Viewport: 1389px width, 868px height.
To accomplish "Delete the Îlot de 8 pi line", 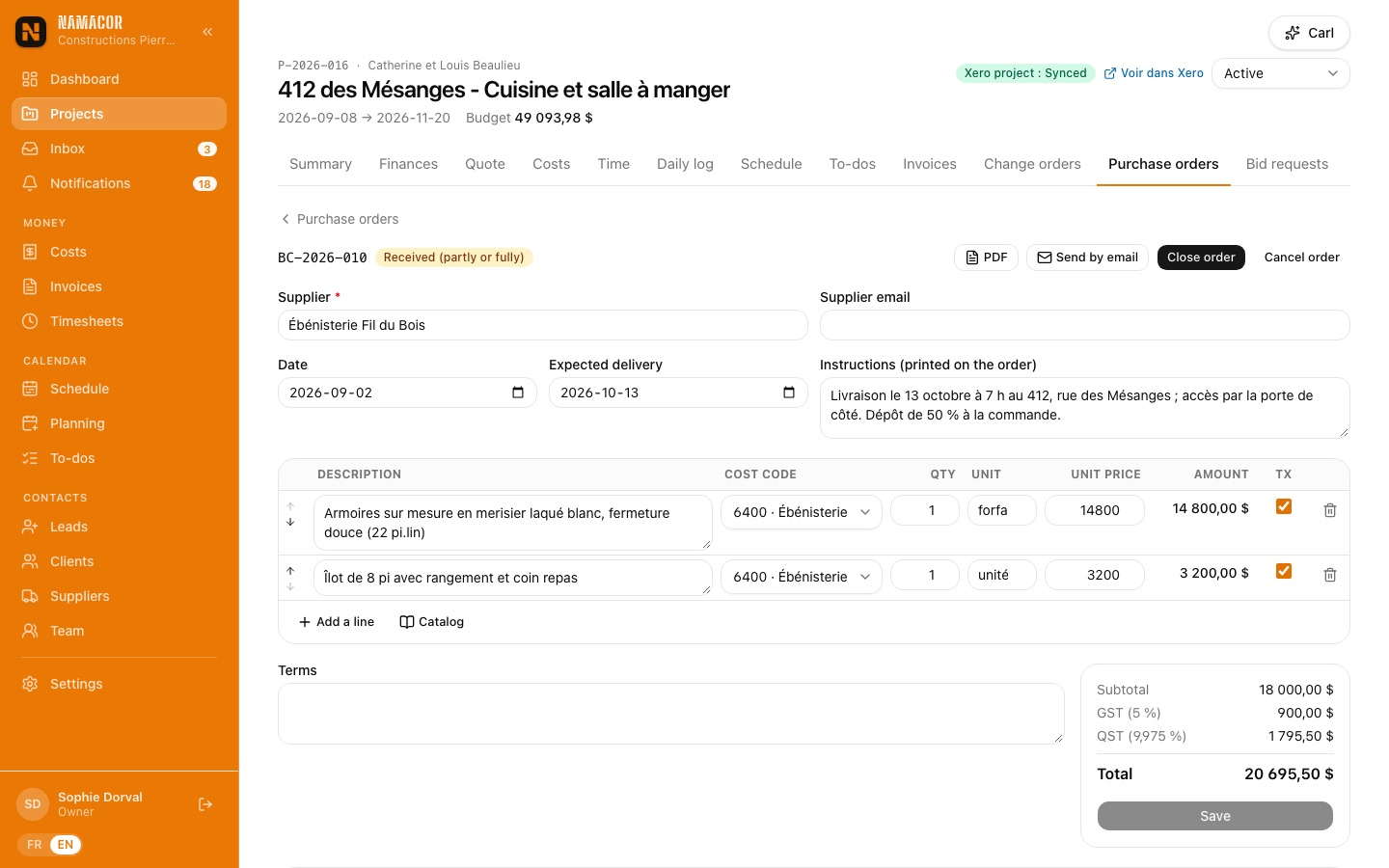I will tap(1329, 575).
